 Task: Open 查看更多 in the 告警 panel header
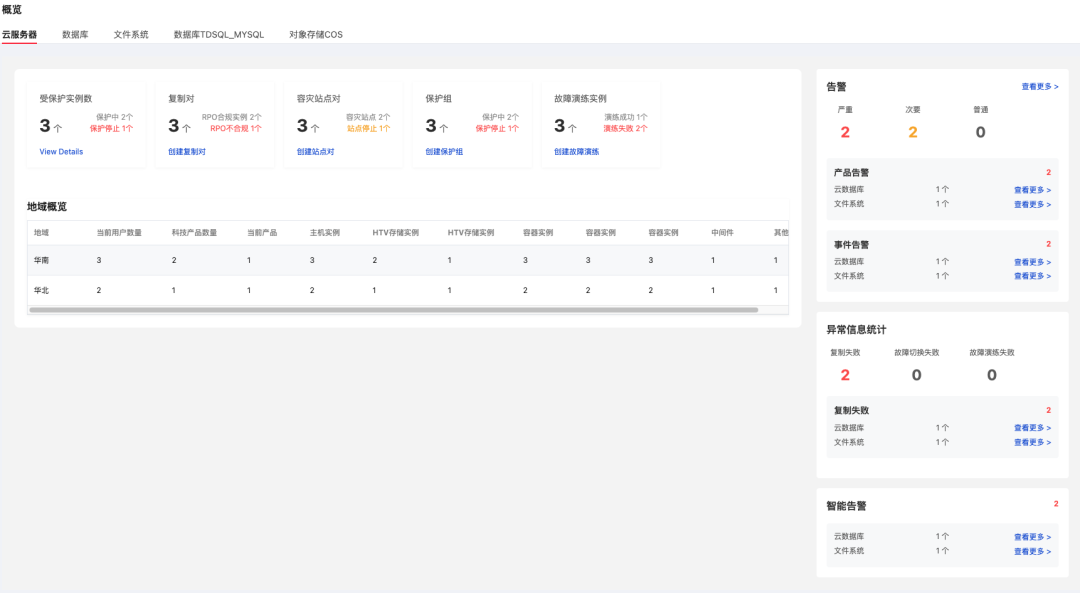(1037, 87)
